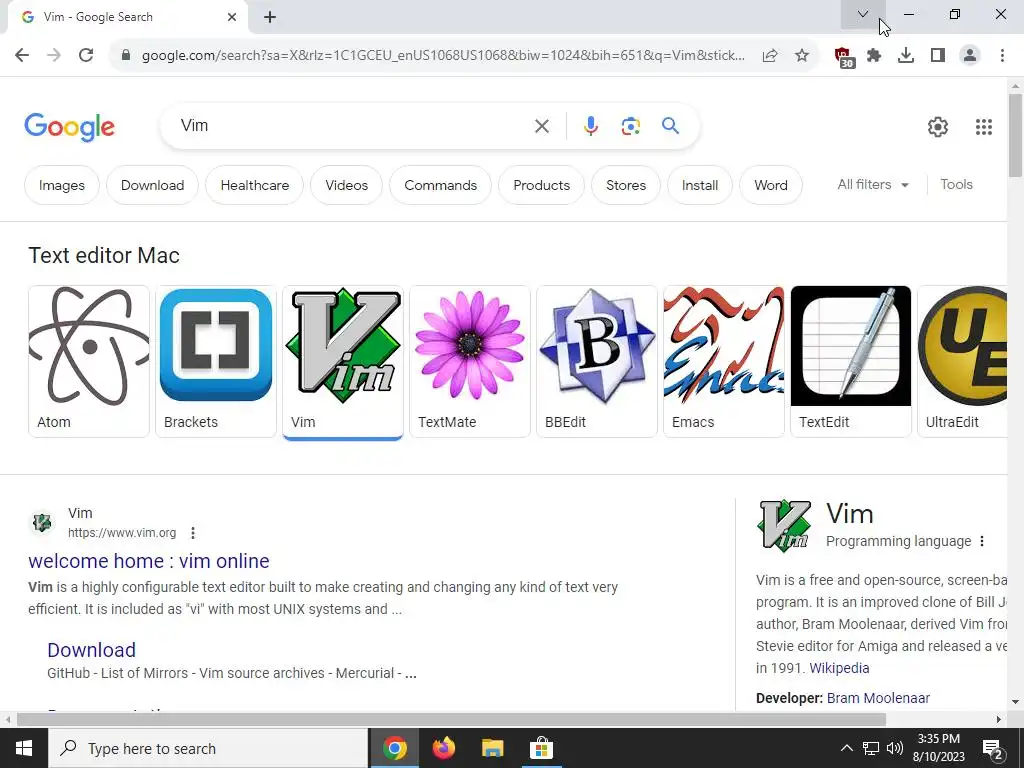Select the Install filter chip
The height and width of the screenshot is (768, 1024).
pyautogui.click(x=699, y=185)
